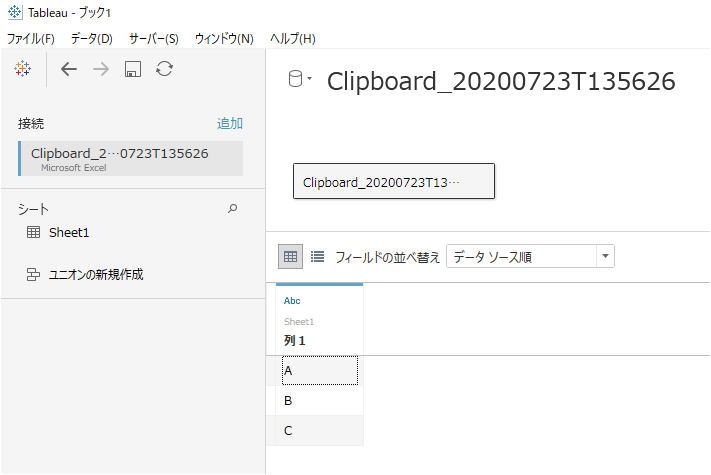Click the シート section heading
711x475 pixels.
click(33, 209)
